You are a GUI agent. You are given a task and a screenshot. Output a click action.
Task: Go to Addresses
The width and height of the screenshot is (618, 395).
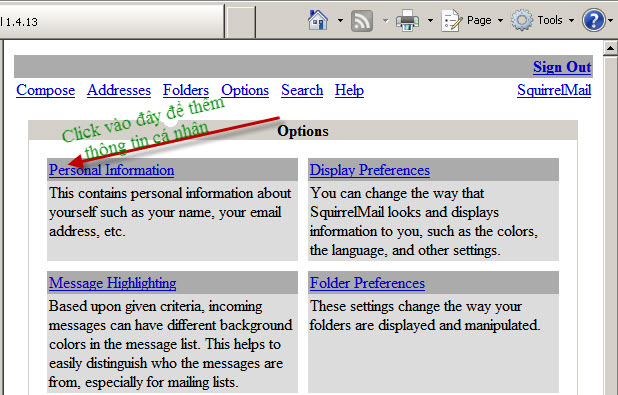tap(119, 90)
